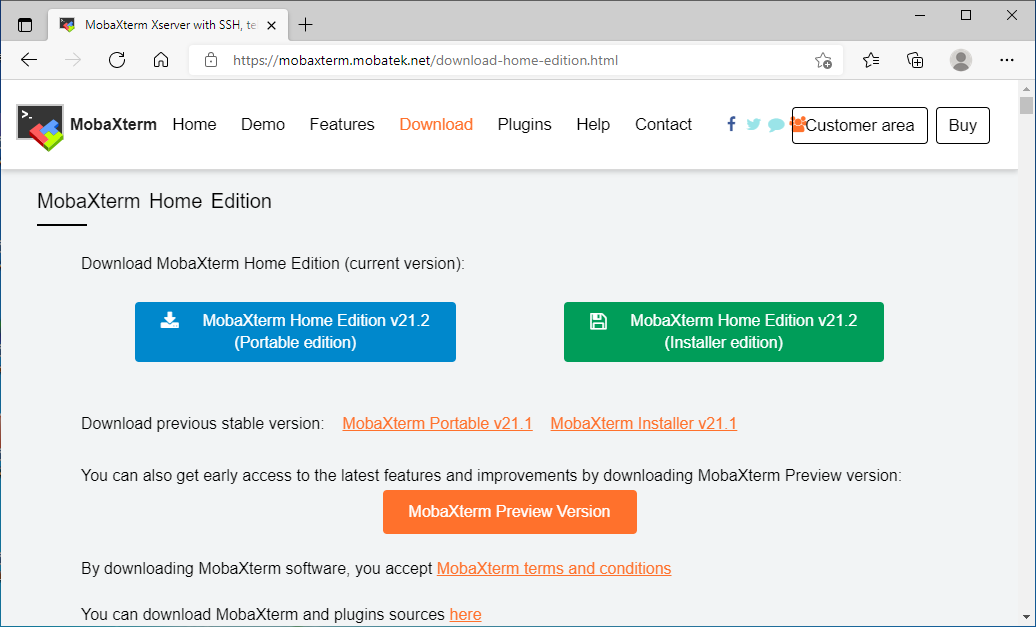
Task: Click the speech bubble chat icon
Action: (776, 125)
